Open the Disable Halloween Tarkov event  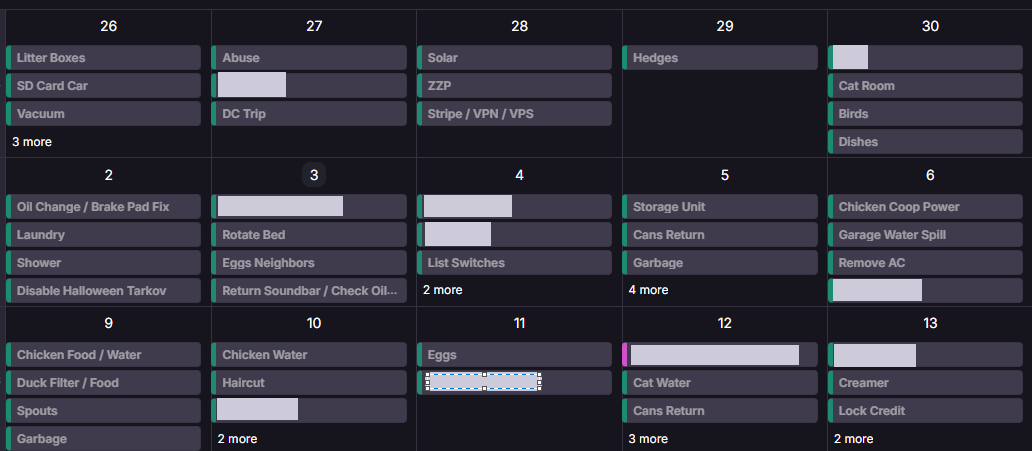[104, 291]
